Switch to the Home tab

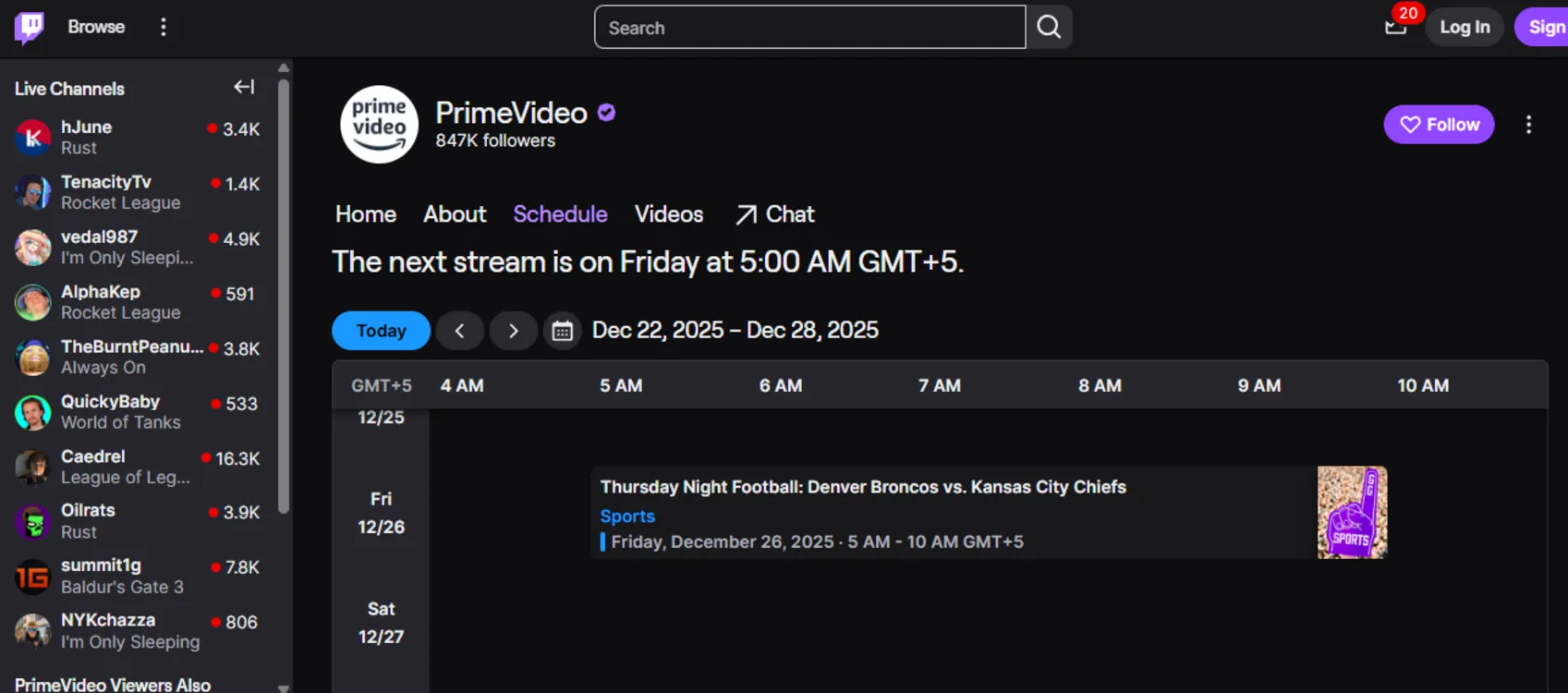pyautogui.click(x=366, y=214)
